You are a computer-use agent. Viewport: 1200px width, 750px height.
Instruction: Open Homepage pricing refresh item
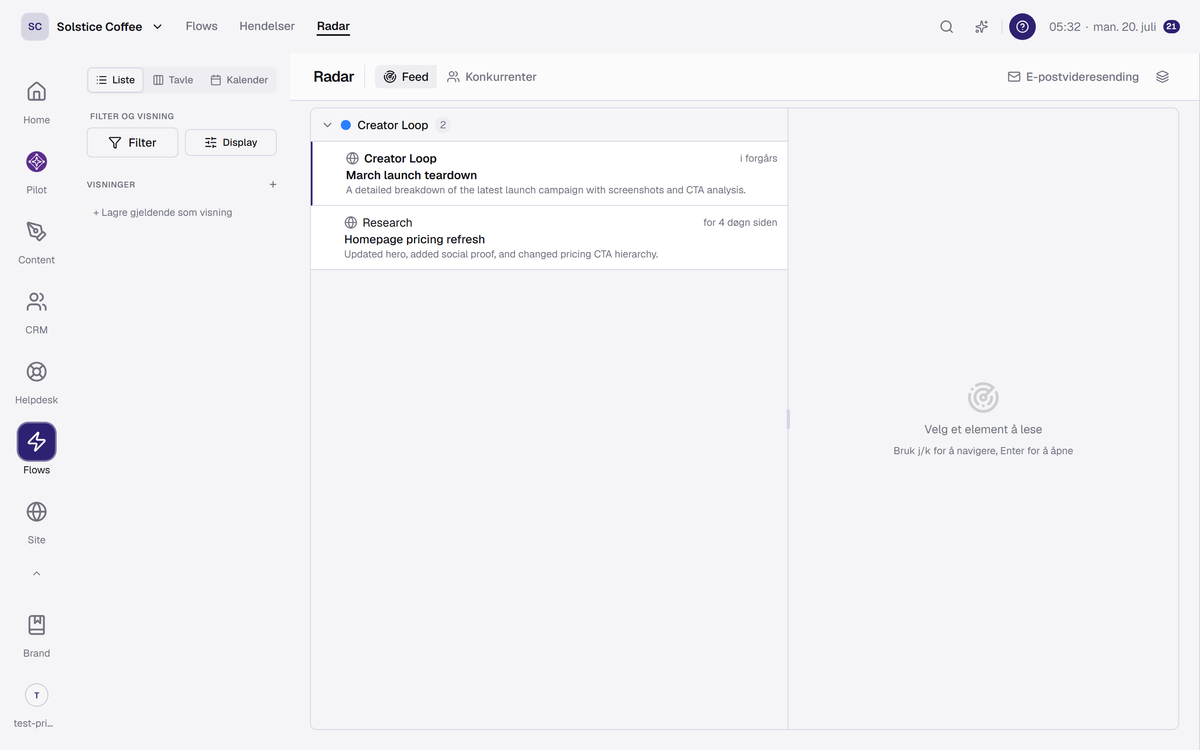(549, 238)
